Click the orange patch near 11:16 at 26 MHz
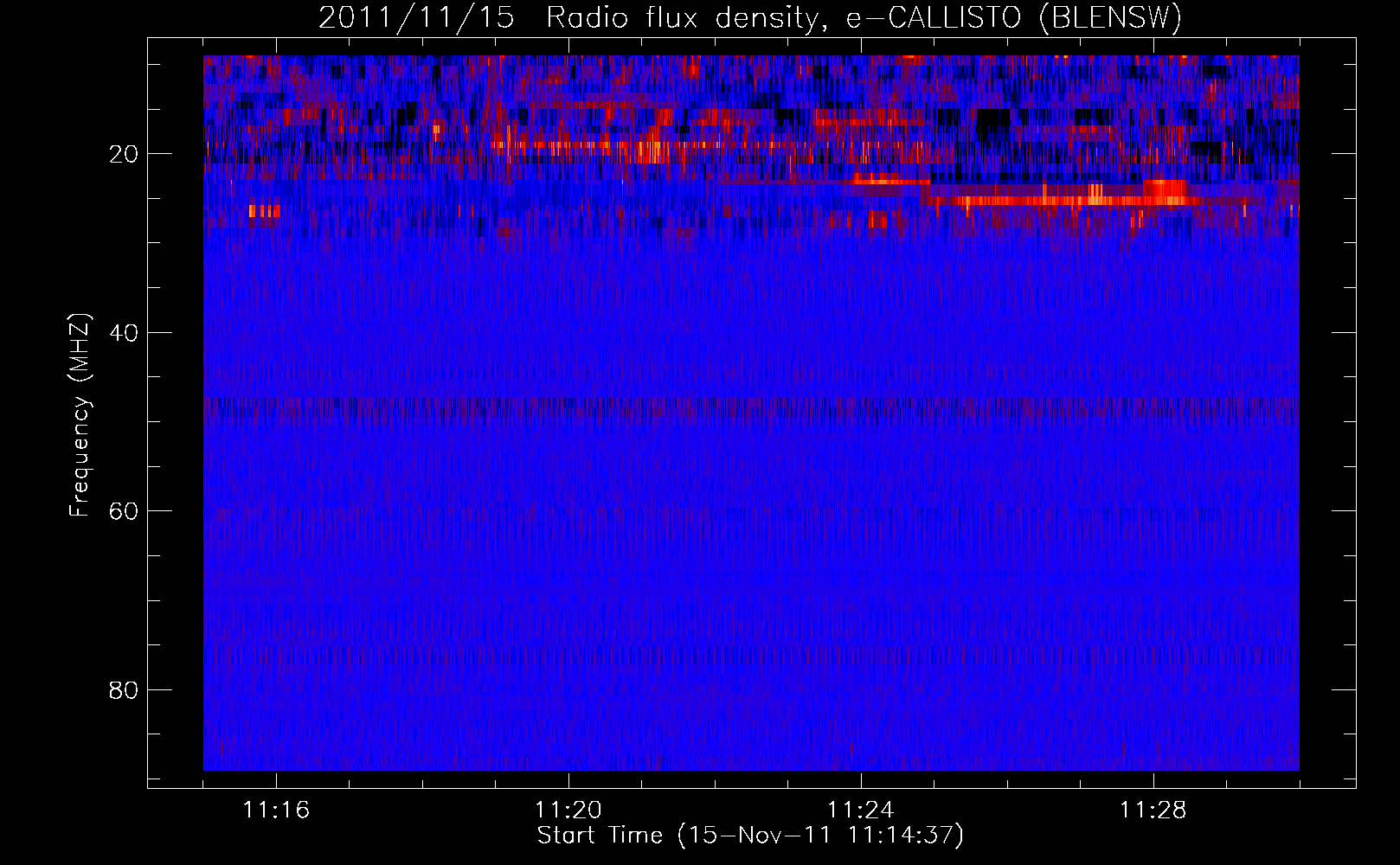1400x865 pixels. click(265, 211)
